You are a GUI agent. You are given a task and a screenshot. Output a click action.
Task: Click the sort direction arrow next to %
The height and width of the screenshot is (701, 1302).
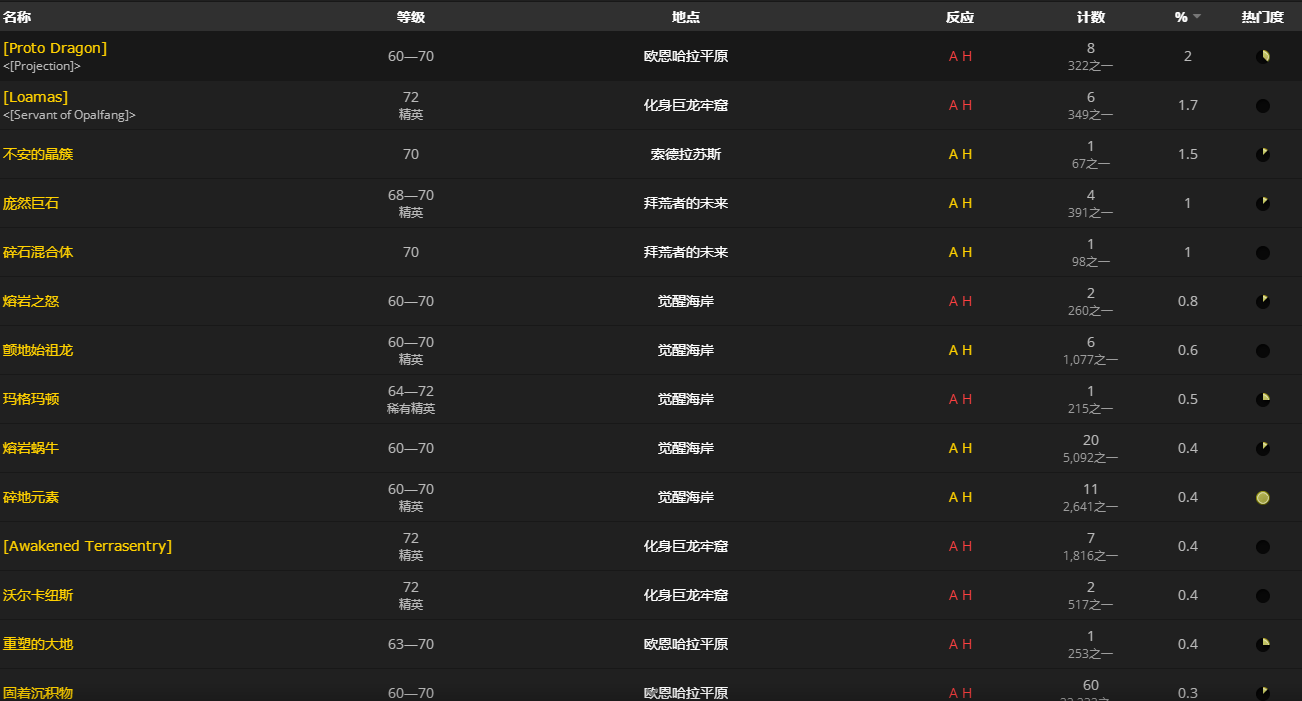tap(1196, 17)
